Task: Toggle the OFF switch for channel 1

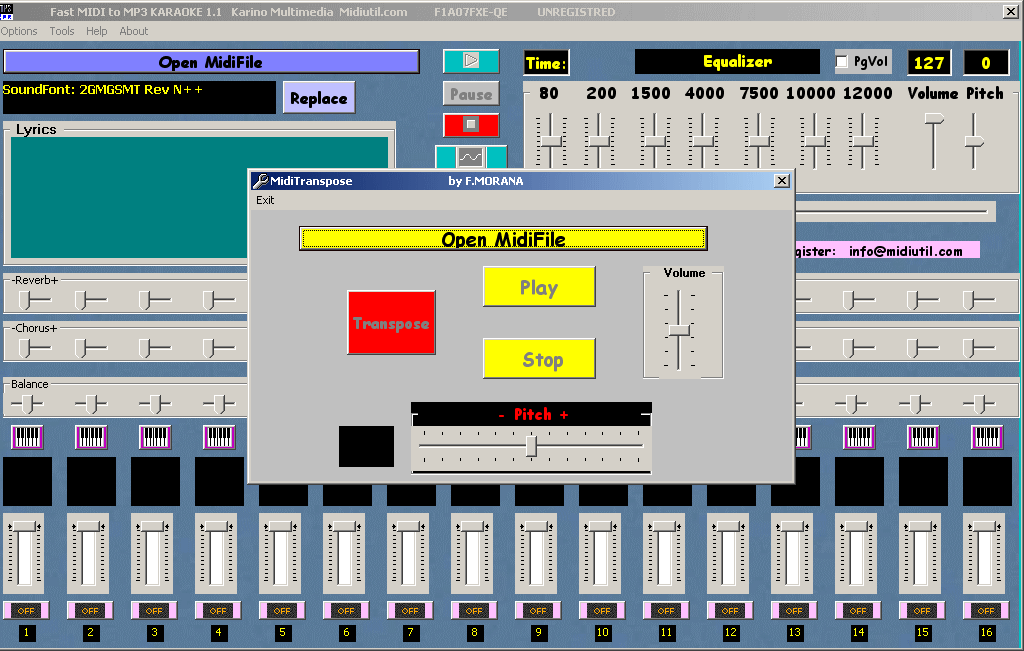Action: coord(27,610)
